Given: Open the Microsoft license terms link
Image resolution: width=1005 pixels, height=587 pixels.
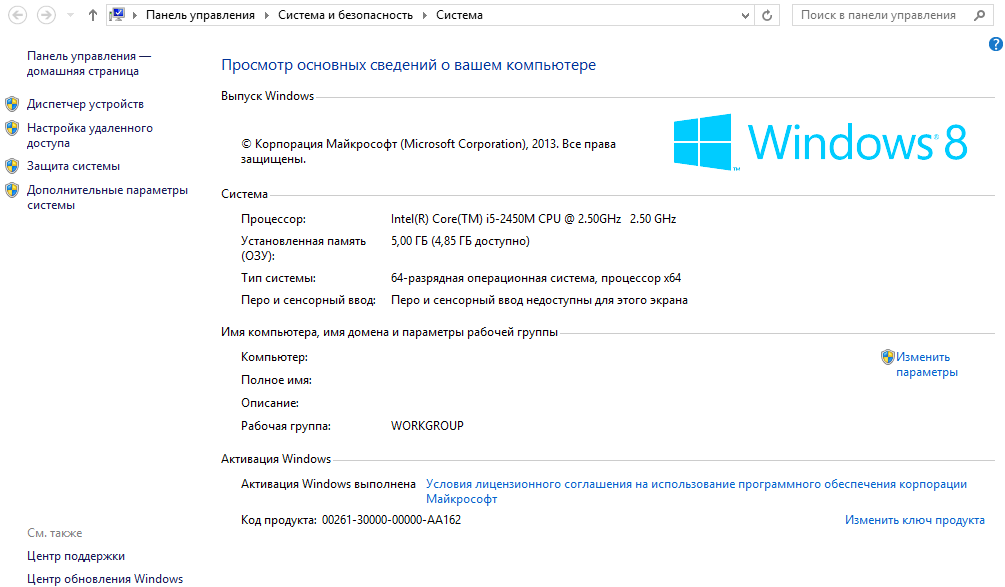Looking at the screenshot, I should [x=696, y=492].
